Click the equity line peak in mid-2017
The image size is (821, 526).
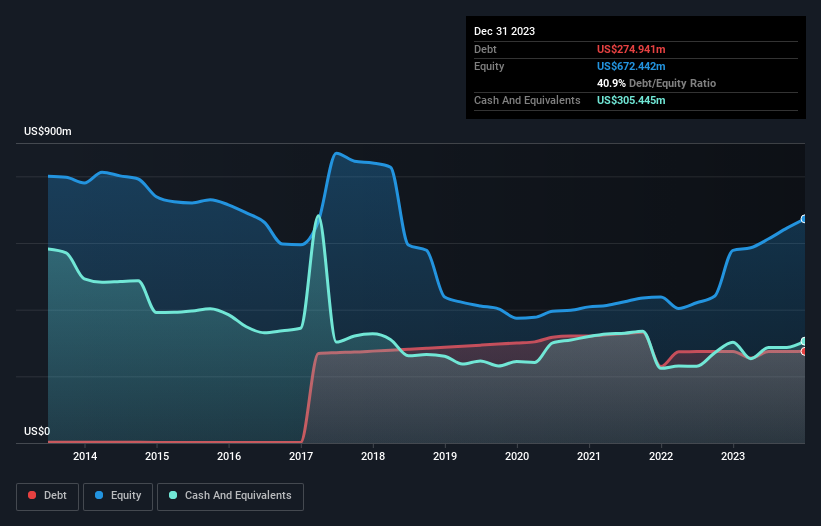[x=336, y=153]
